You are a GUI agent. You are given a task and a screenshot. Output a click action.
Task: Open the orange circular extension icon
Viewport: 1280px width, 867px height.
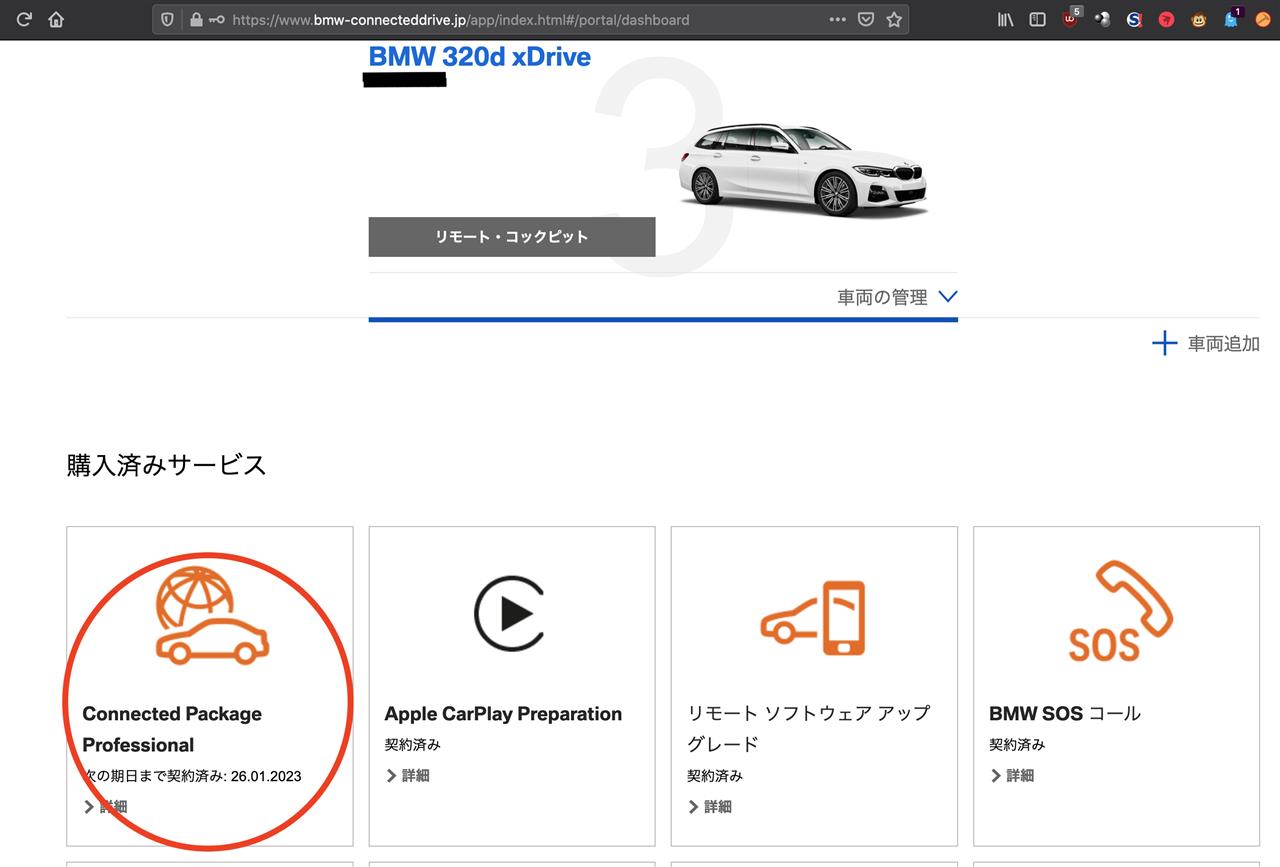pyautogui.click(x=1262, y=19)
